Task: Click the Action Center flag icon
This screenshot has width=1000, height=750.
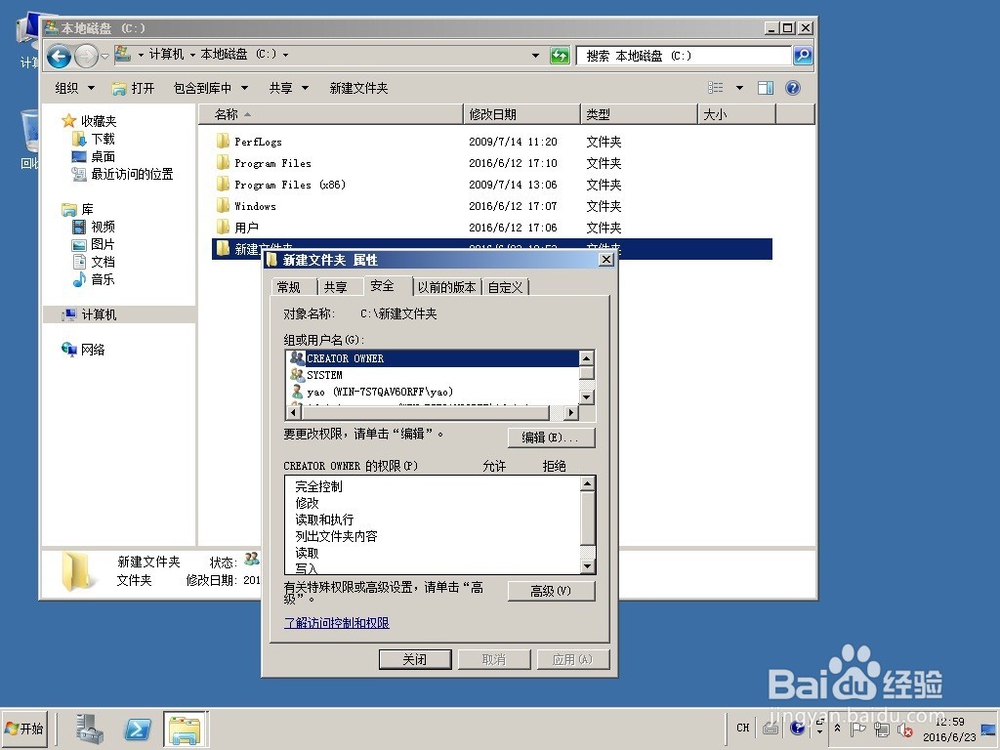Action: tap(858, 728)
